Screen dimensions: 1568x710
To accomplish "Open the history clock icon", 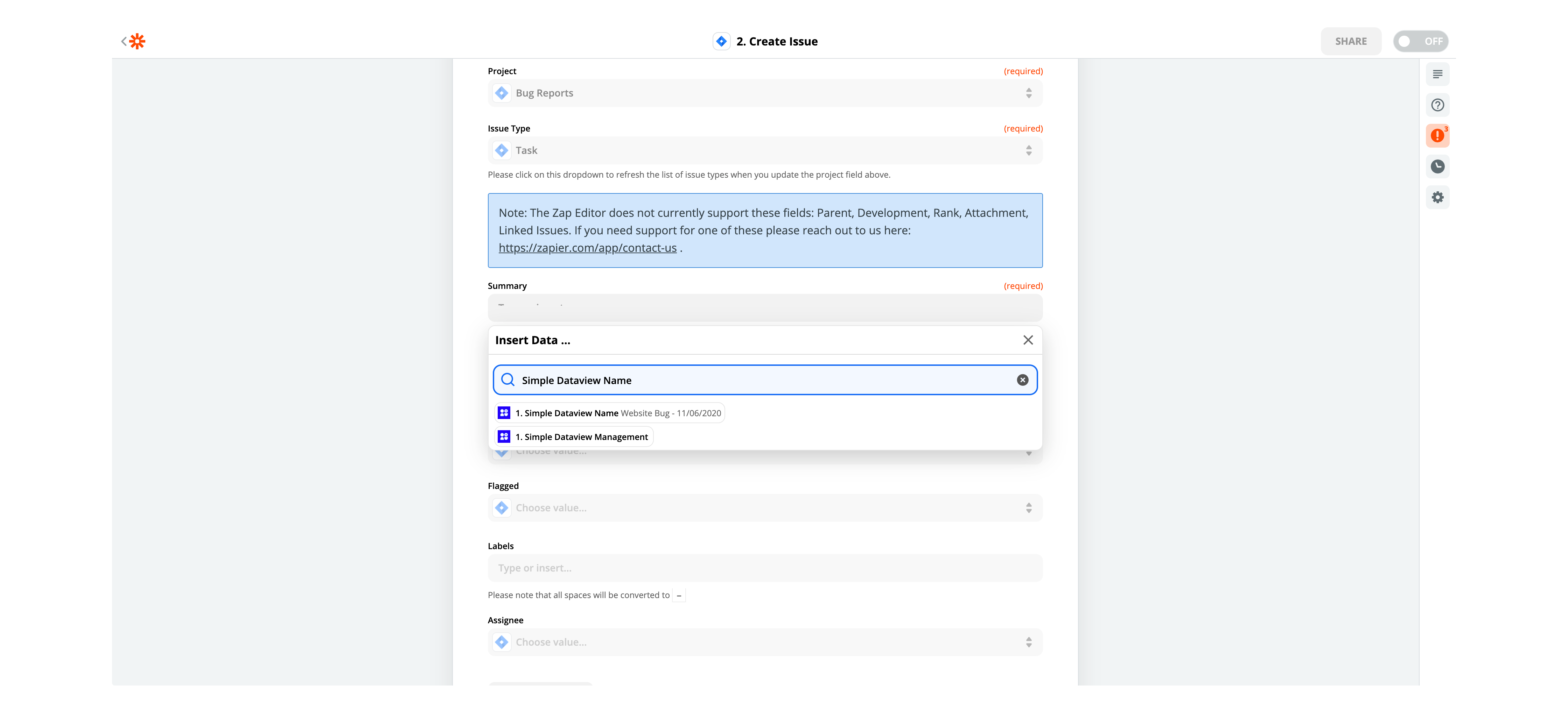I will click(x=1437, y=167).
